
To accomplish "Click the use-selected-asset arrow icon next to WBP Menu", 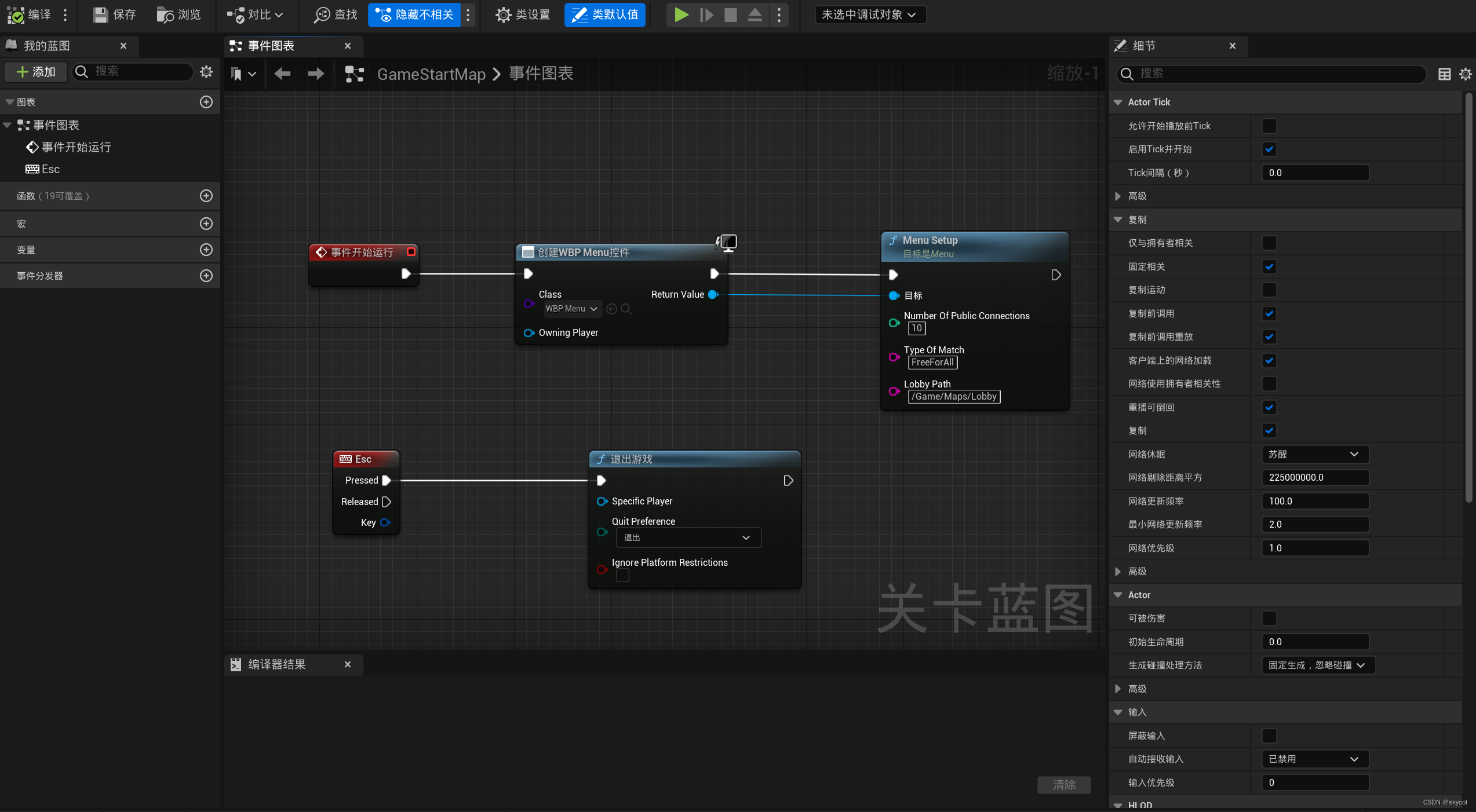I will 611,309.
